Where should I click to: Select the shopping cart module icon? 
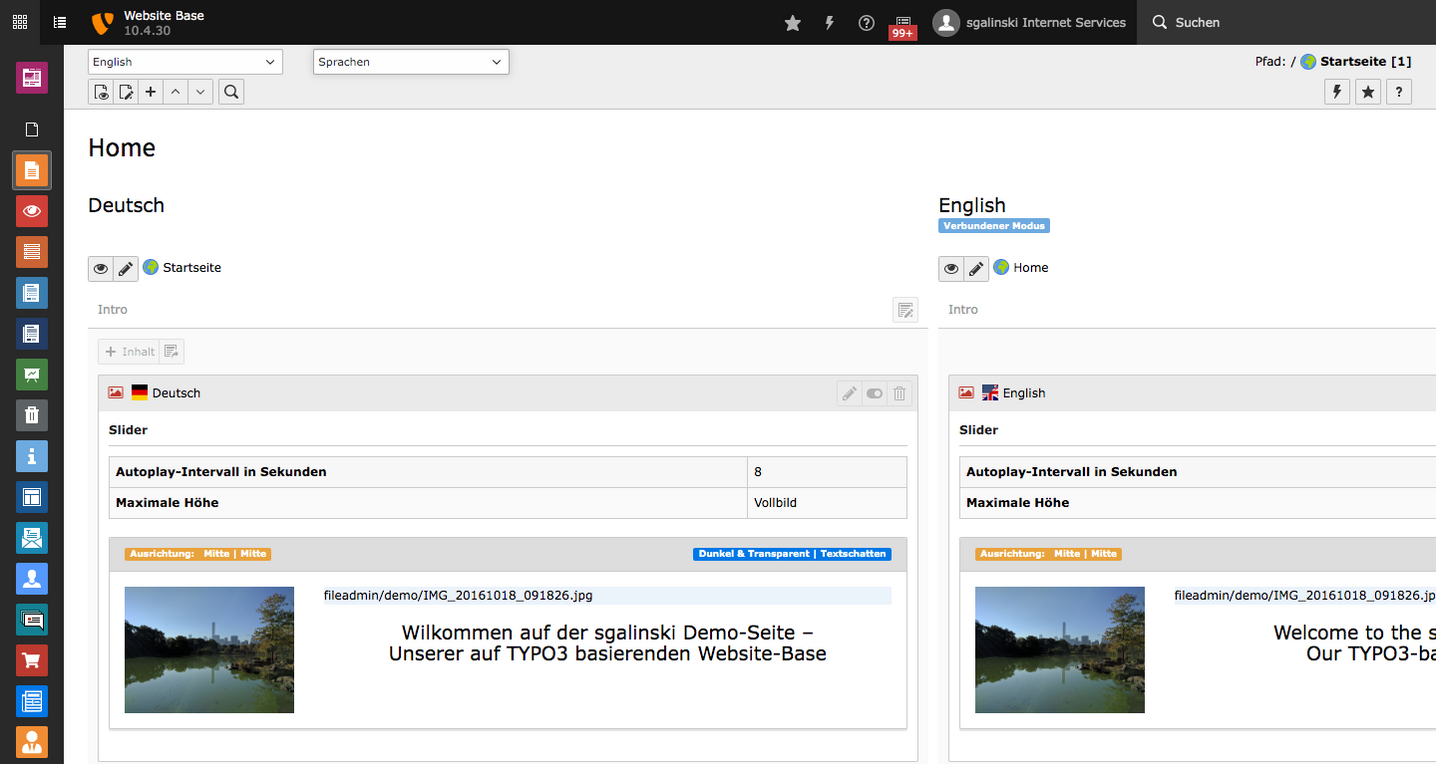[31, 660]
